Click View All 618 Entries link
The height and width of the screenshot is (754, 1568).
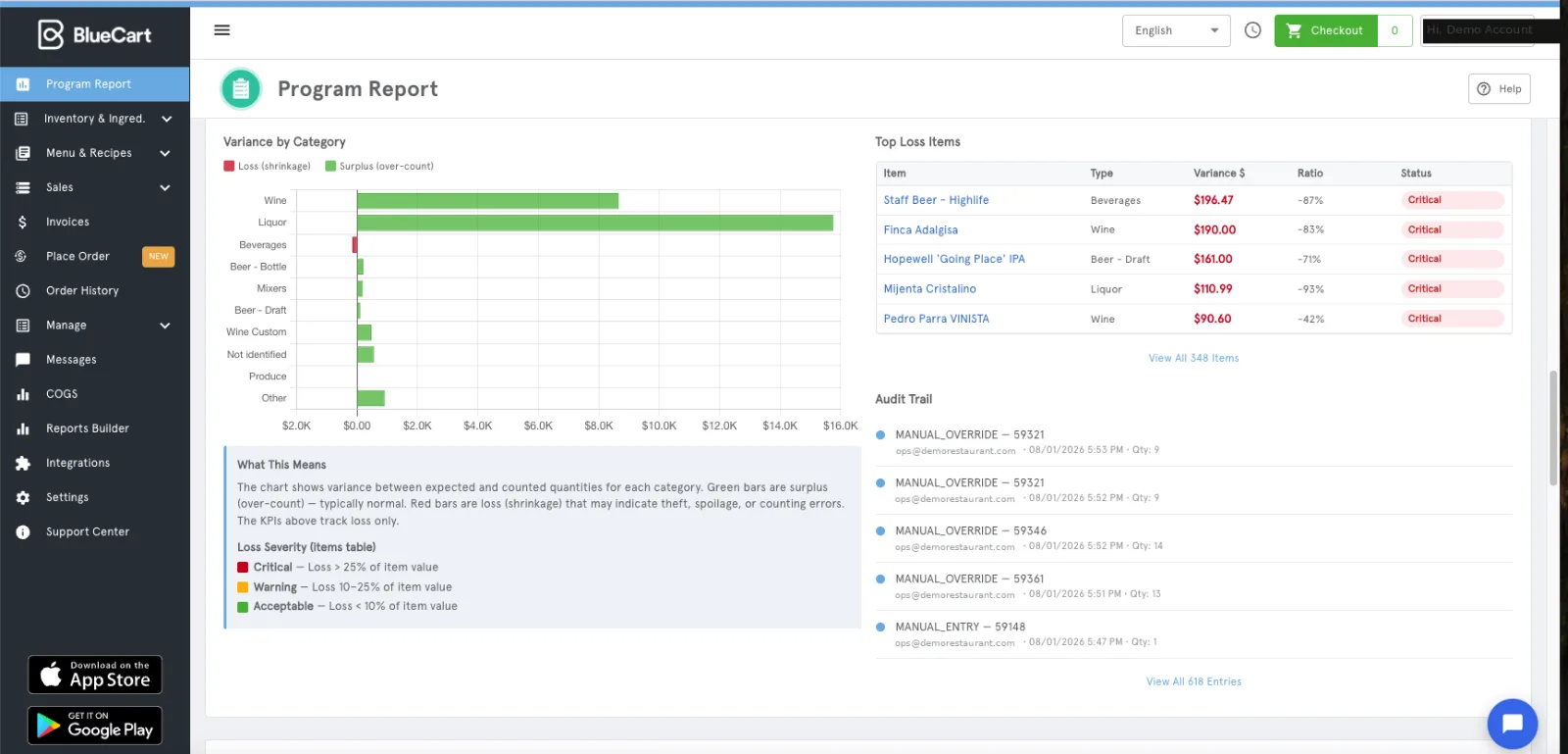pyautogui.click(x=1194, y=681)
